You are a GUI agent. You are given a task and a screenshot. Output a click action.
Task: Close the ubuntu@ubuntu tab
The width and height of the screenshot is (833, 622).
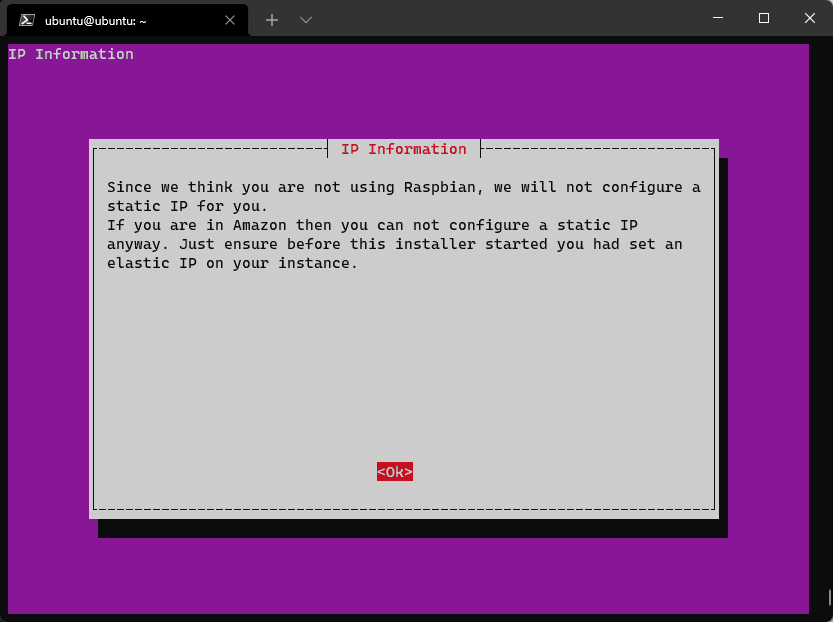[230, 20]
